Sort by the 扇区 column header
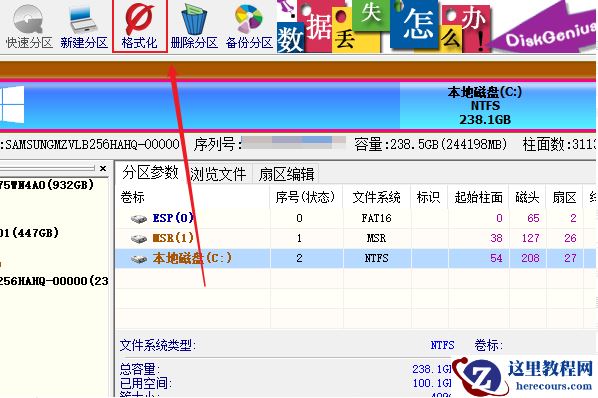 pos(564,197)
